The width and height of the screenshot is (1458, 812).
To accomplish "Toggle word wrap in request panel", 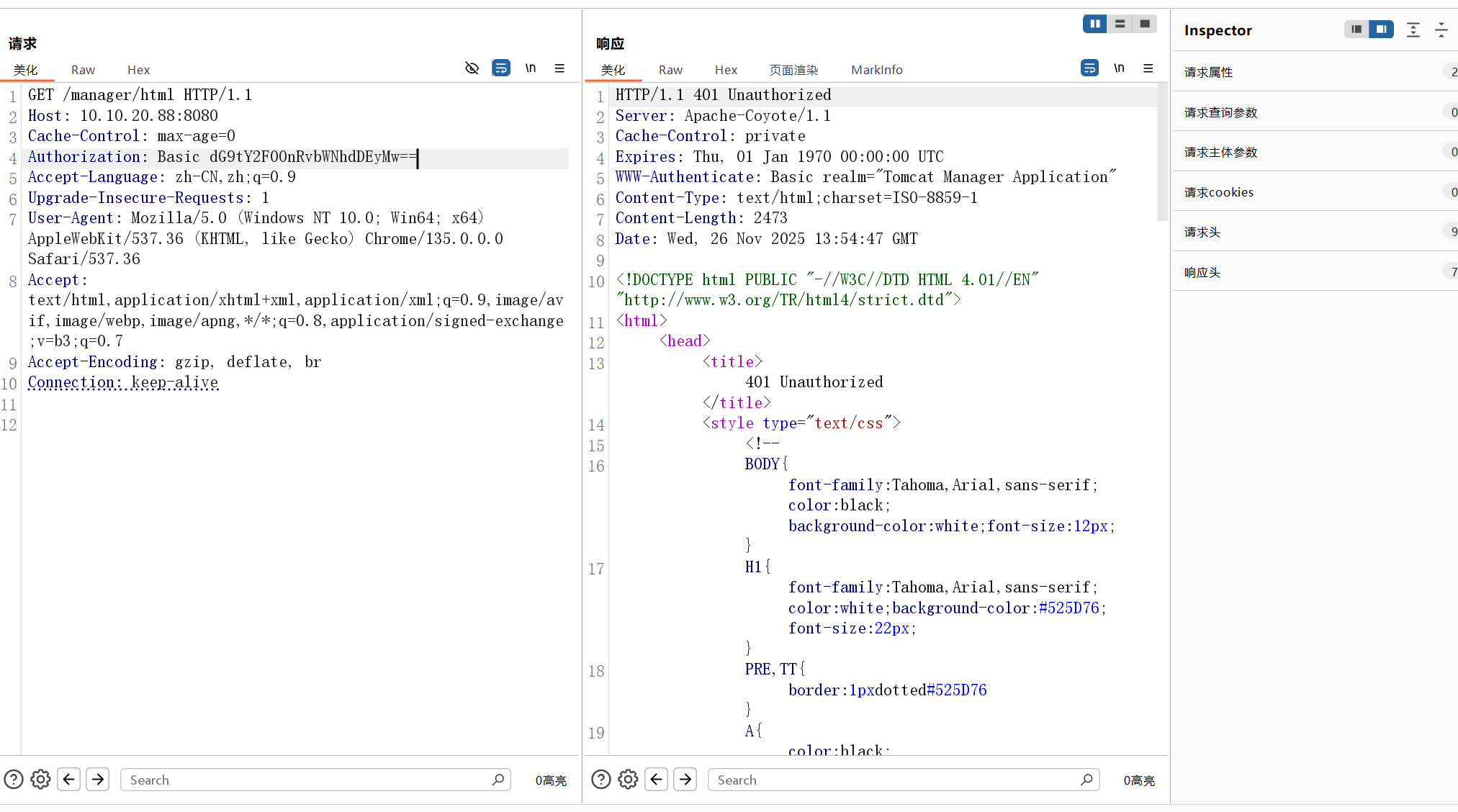I will click(500, 68).
